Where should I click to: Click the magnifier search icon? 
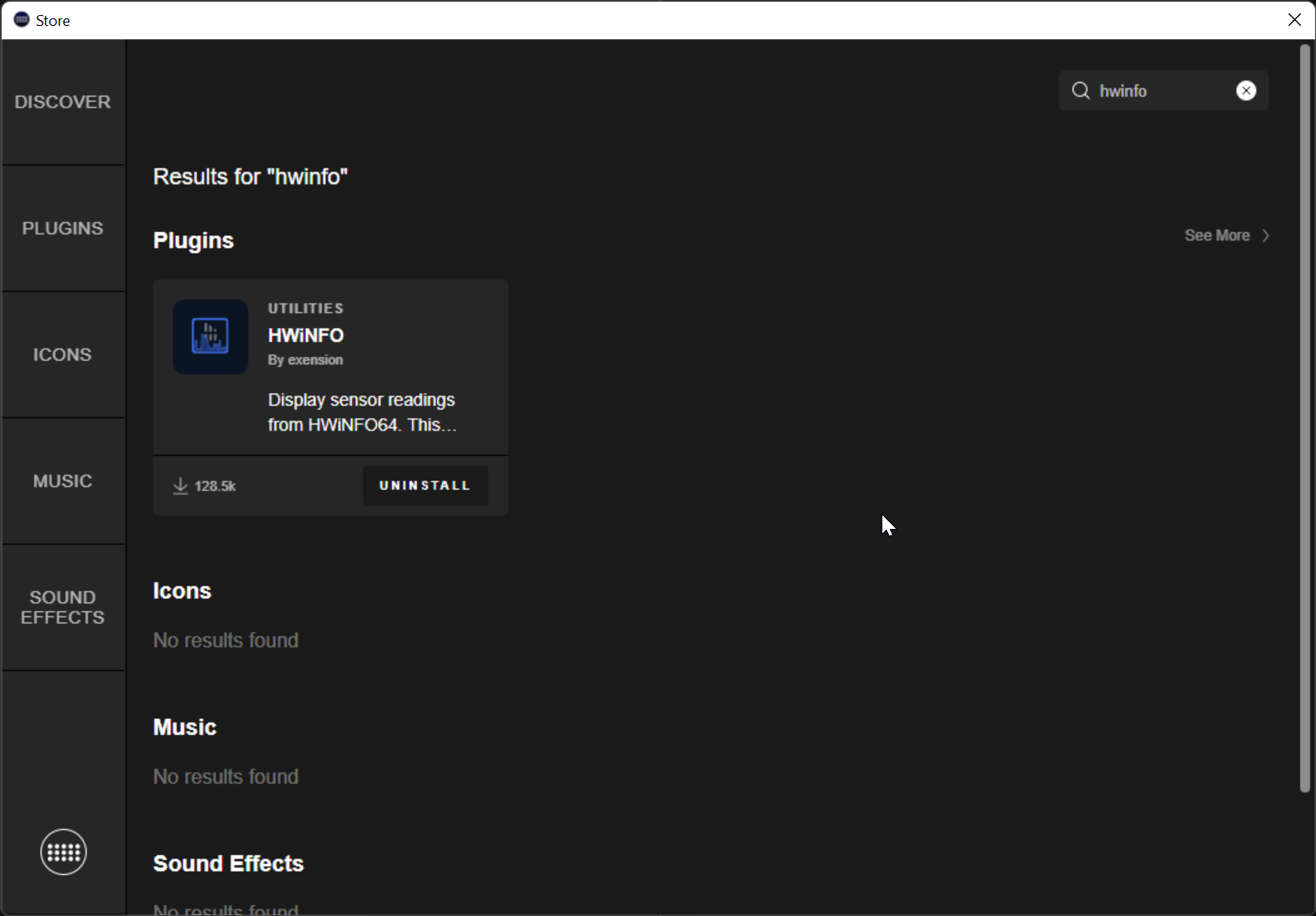1081,91
